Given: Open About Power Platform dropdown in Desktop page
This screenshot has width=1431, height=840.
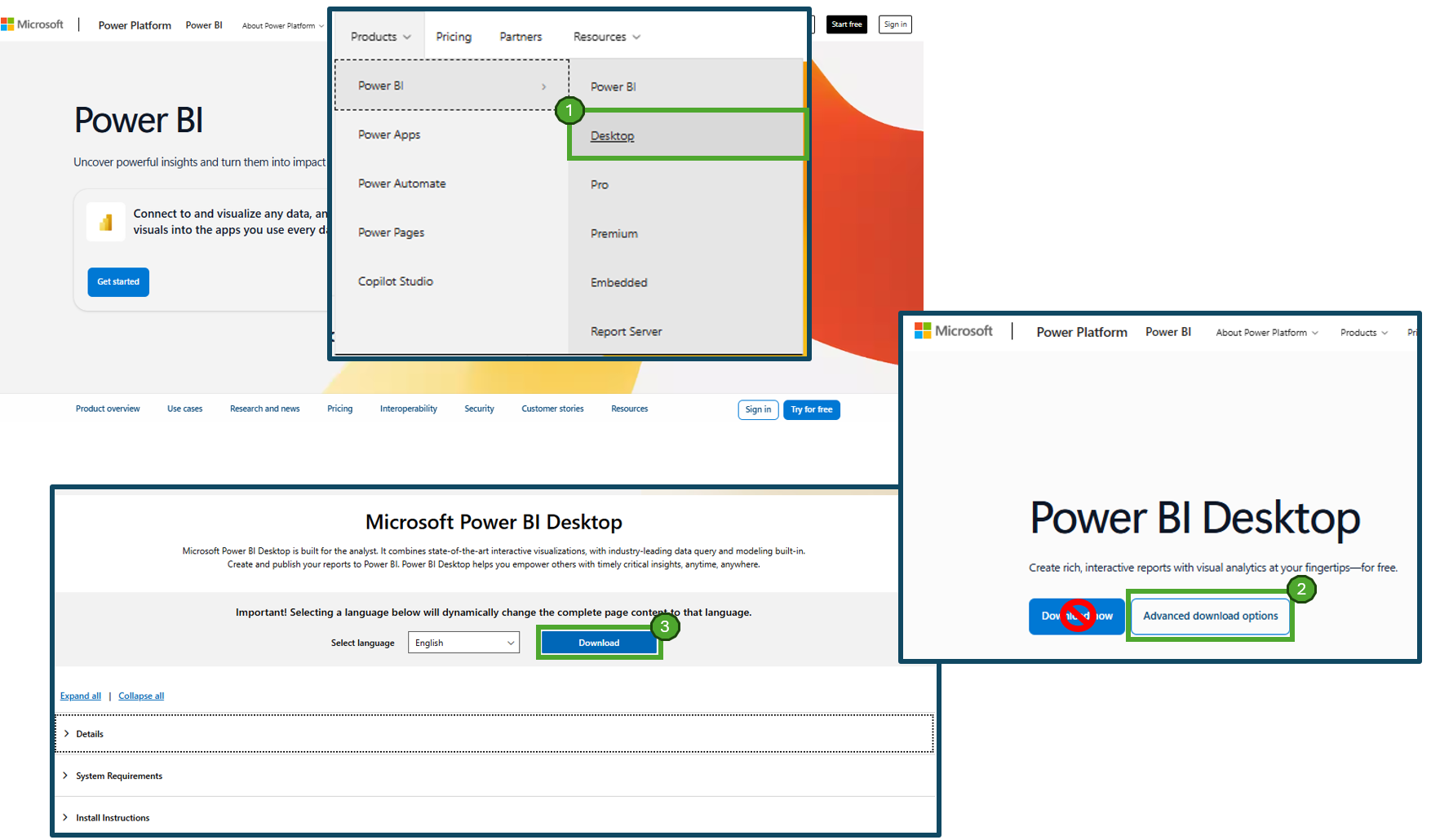Looking at the screenshot, I should click(1266, 333).
